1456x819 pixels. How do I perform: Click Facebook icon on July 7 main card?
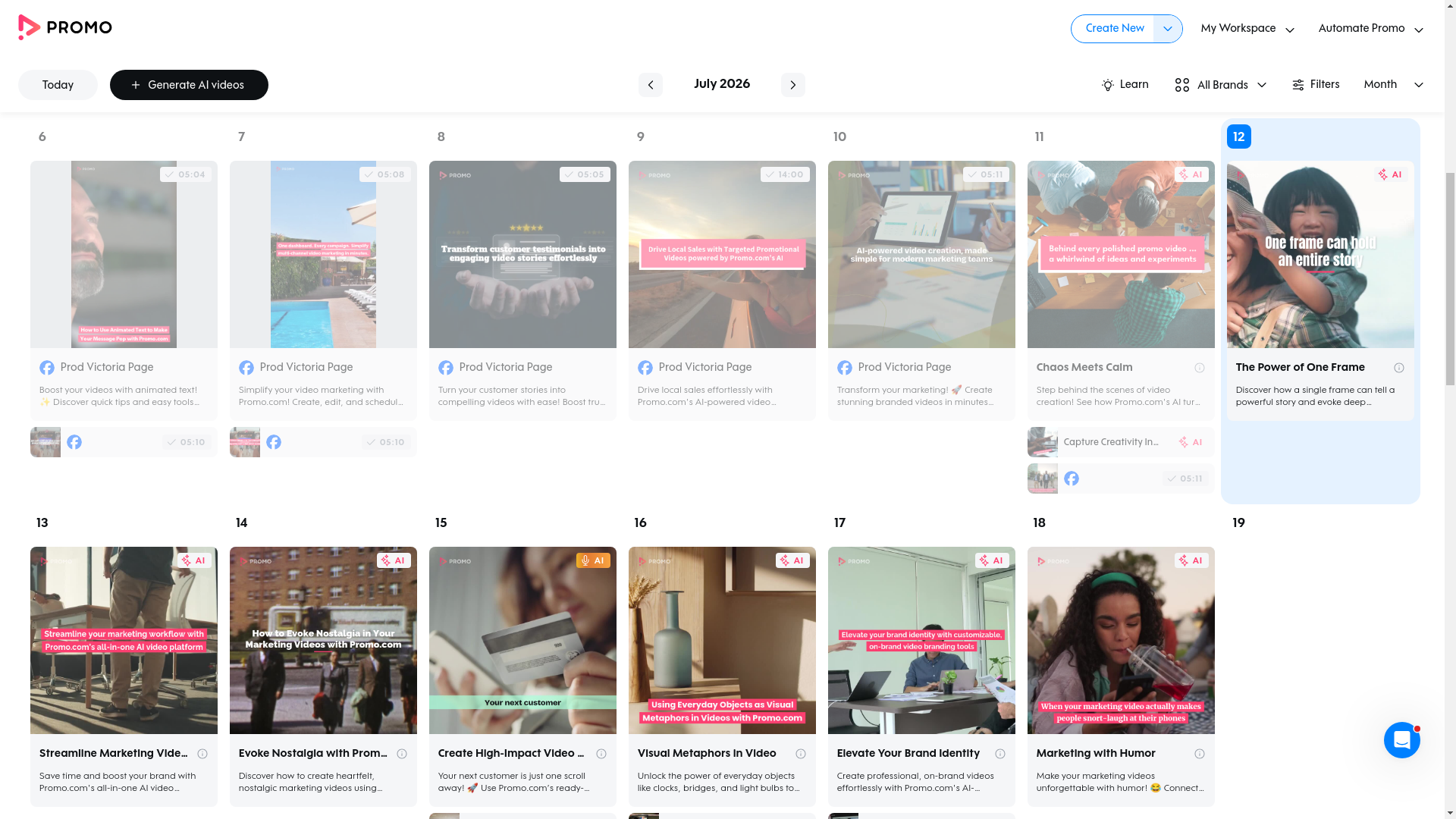pyautogui.click(x=246, y=368)
